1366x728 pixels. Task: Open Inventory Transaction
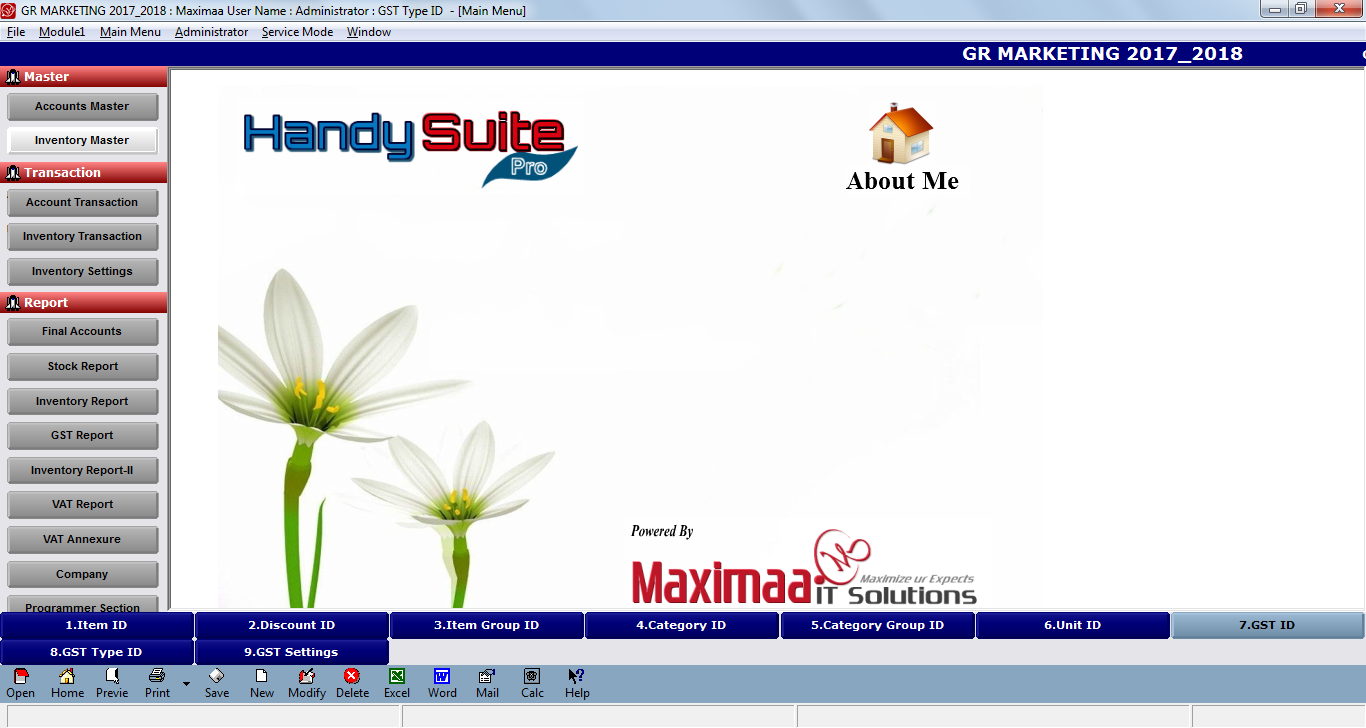coord(82,237)
